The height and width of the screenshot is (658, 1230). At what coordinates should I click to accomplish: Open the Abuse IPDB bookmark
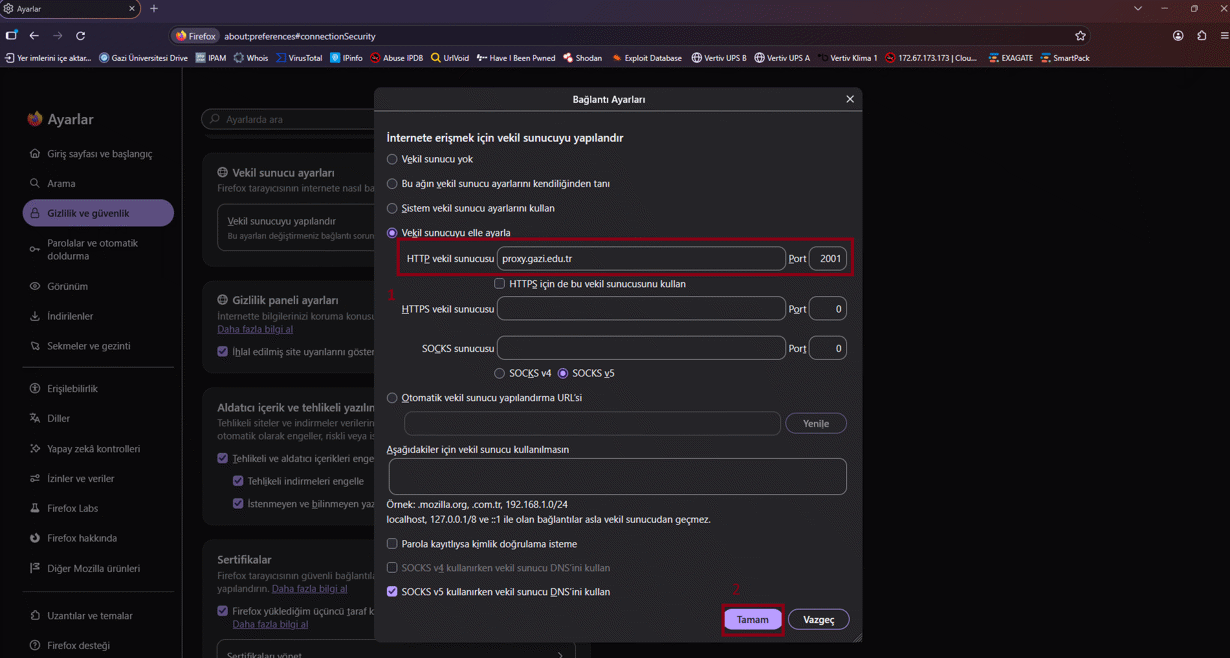pyautogui.click(x=396, y=58)
